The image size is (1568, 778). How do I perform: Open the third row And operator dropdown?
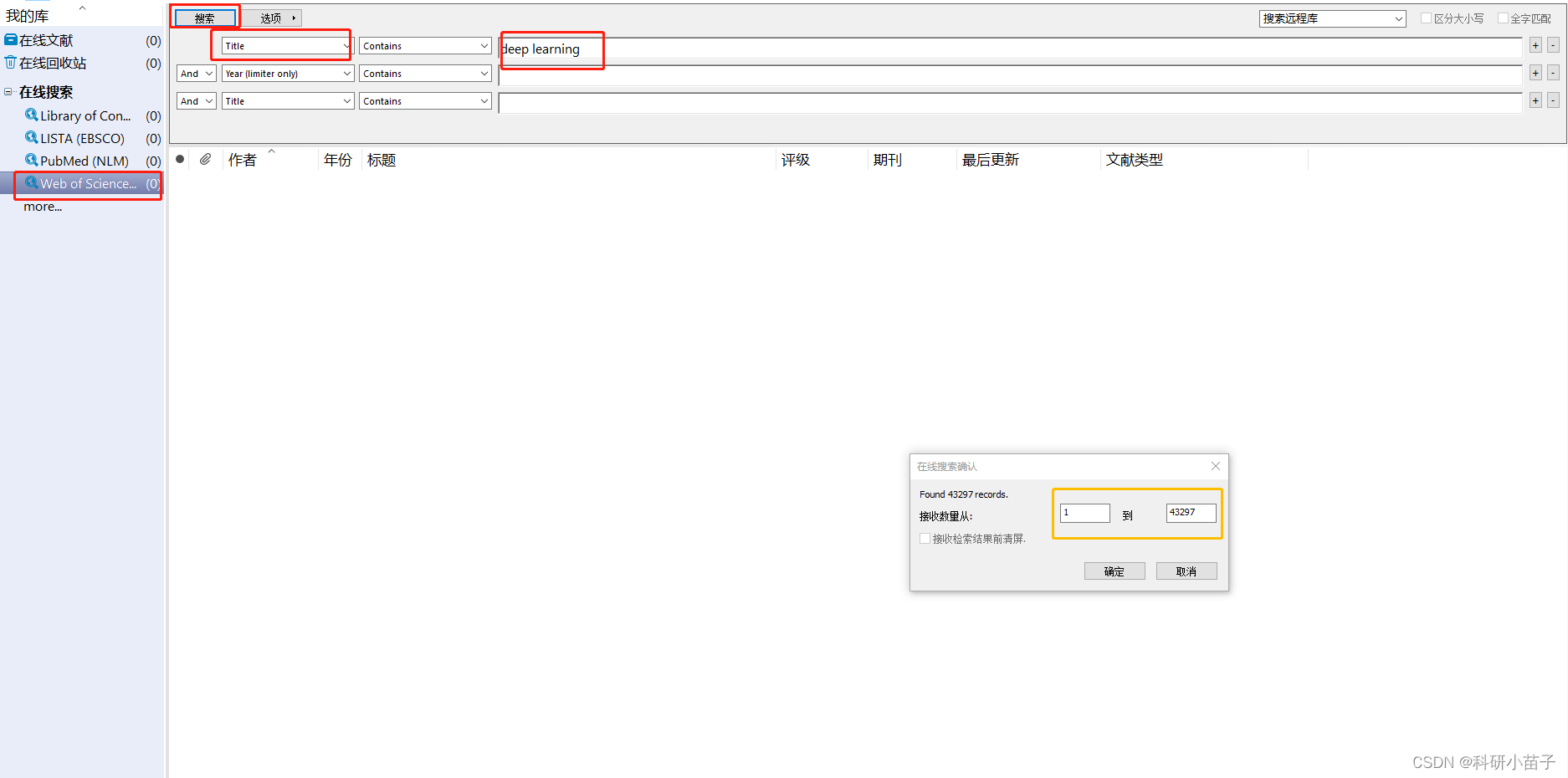(197, 101)
